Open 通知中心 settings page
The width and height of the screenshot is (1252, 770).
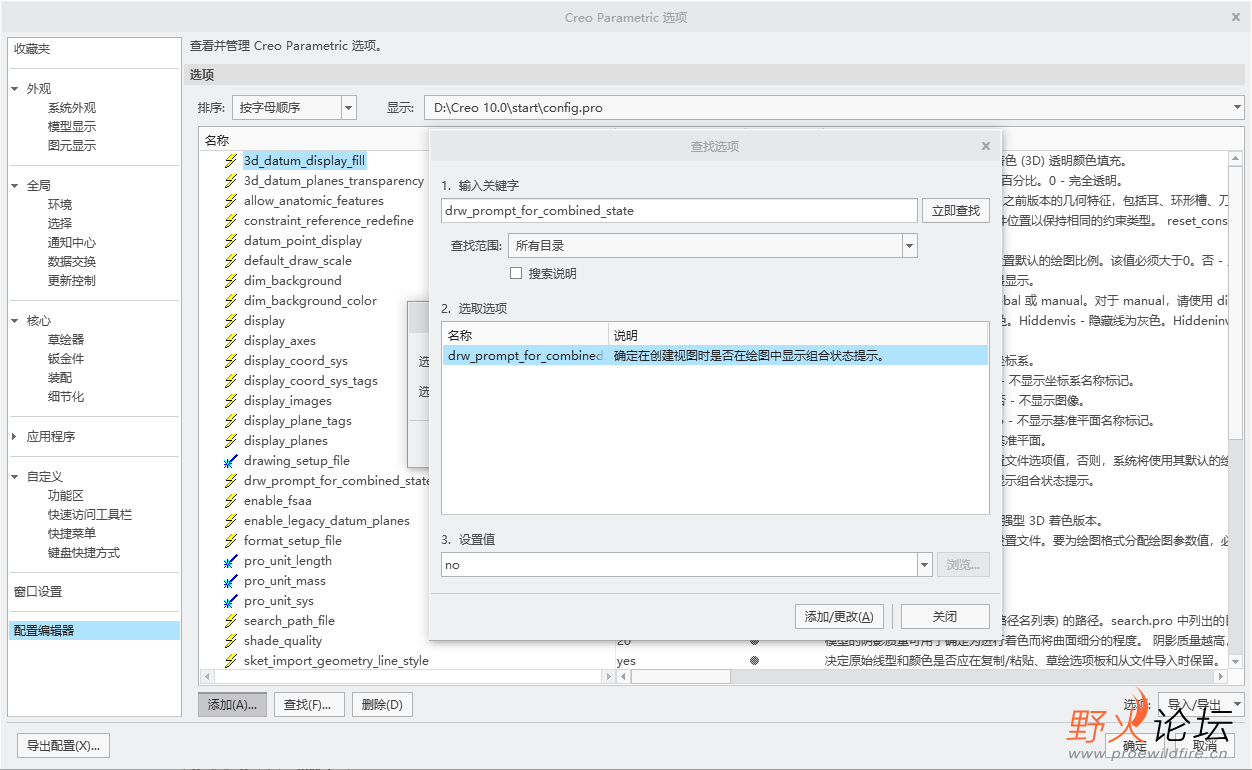click(x=72, y=243)
